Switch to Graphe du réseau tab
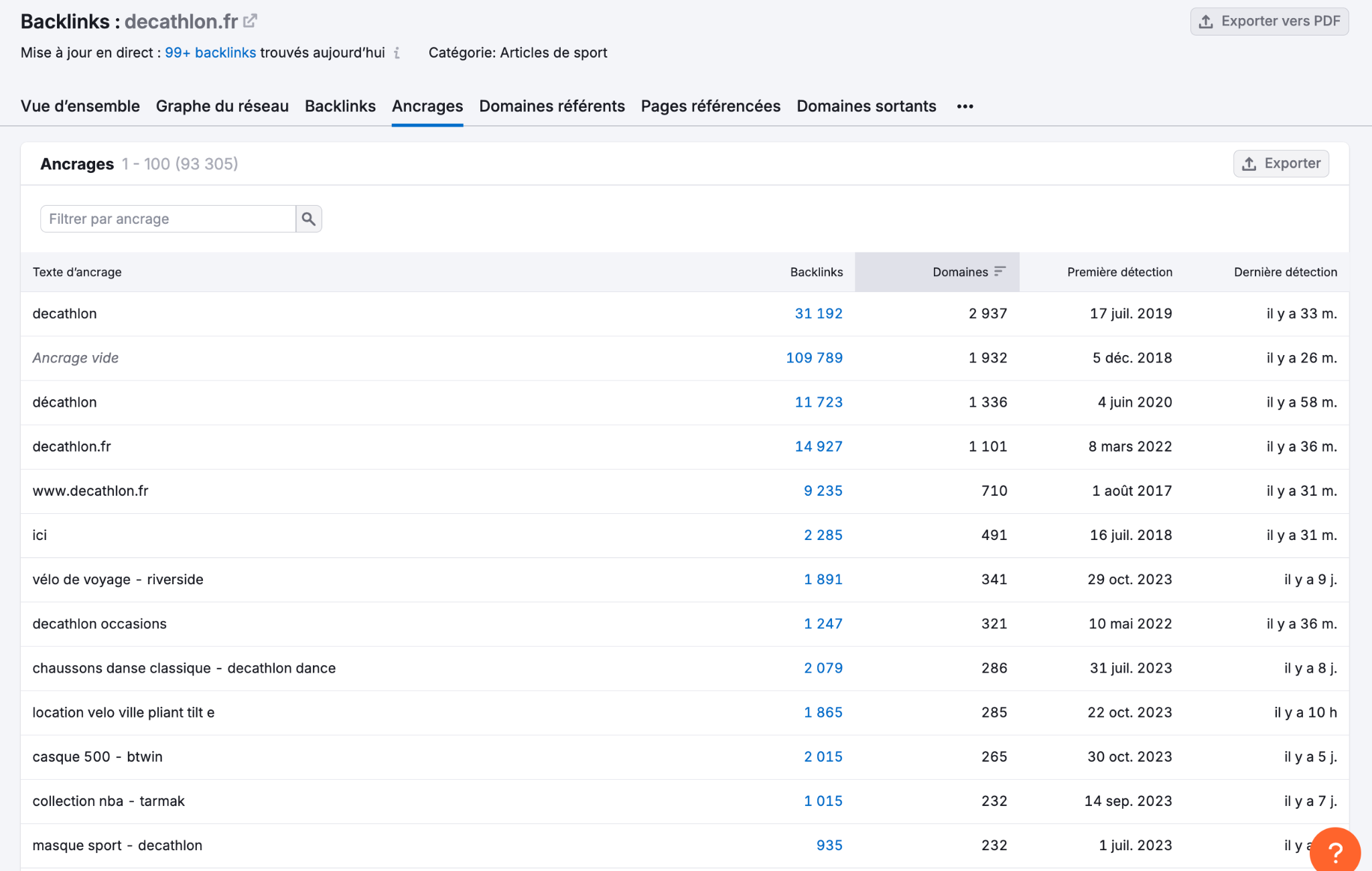The width and height of the screenshot is (1372, 871). (x=222, y=106)
